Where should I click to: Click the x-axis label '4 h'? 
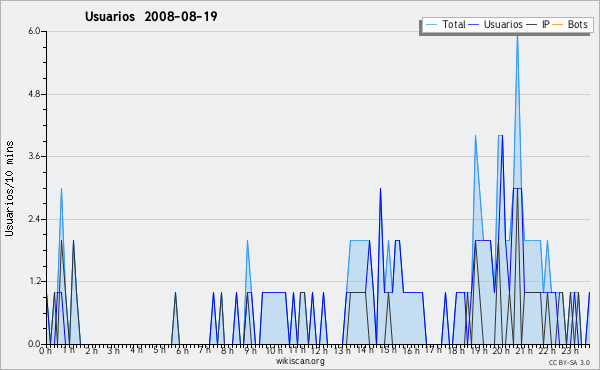[x=136, y=350]
